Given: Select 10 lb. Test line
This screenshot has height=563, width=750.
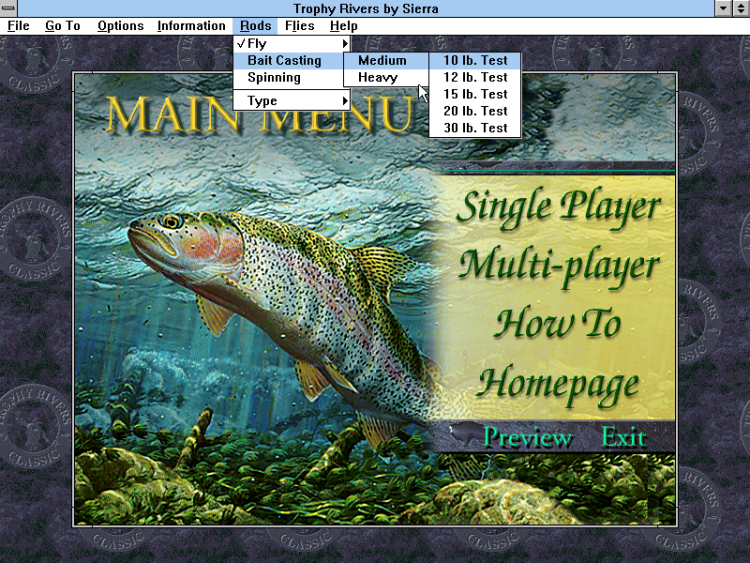Looking at the screenshot, I should [x=475, y=60].
